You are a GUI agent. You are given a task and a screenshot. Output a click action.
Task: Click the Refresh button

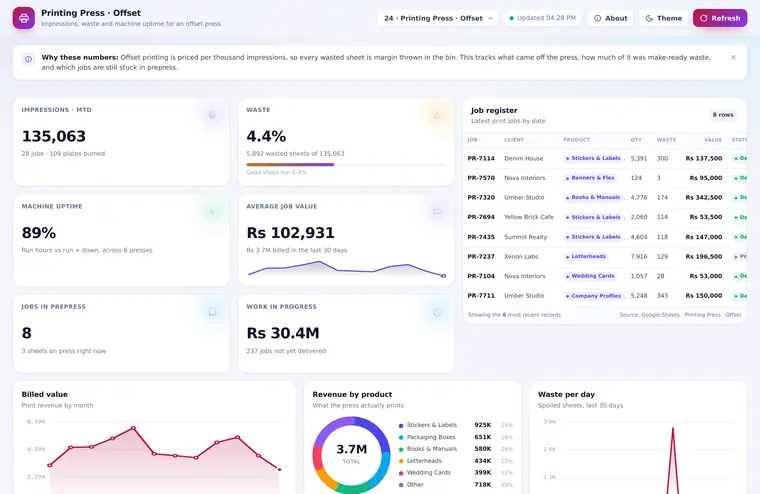tap(720, 18)
